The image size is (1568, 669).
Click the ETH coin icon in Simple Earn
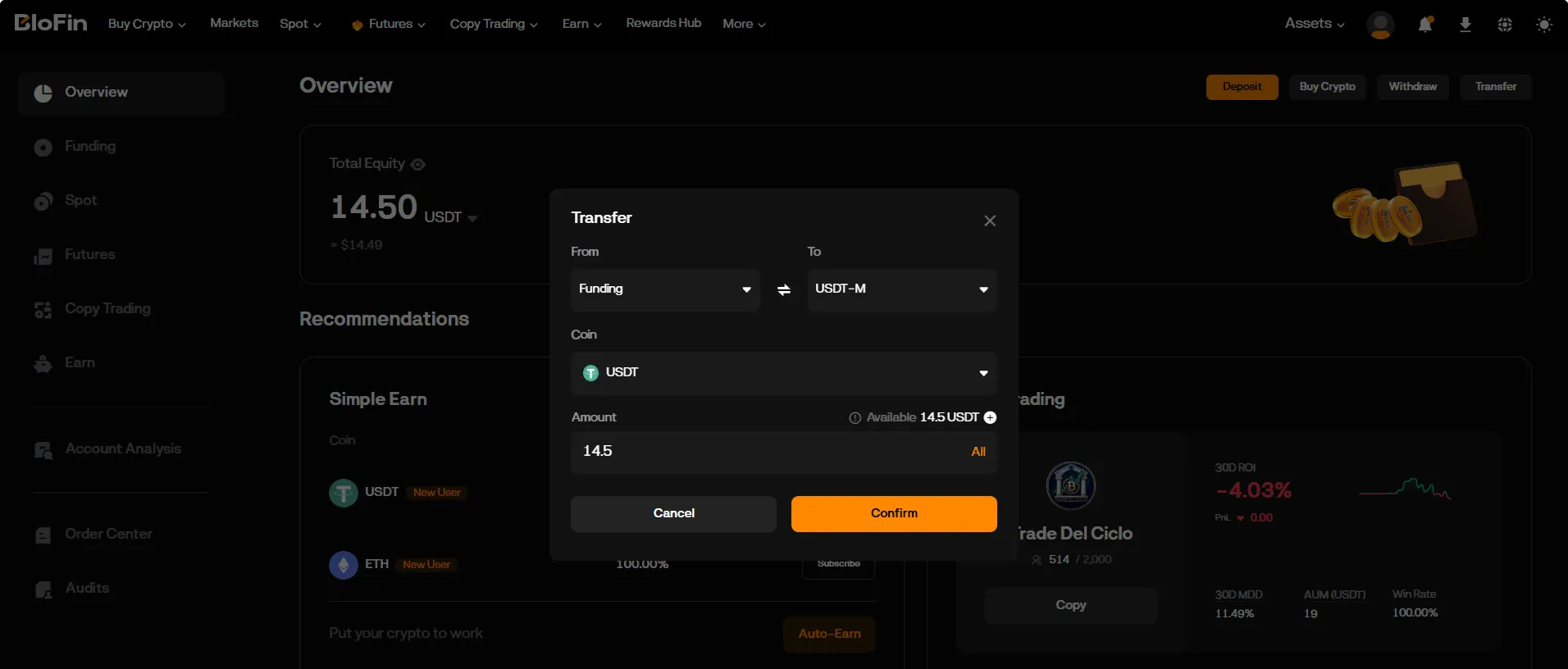(344, 565)
